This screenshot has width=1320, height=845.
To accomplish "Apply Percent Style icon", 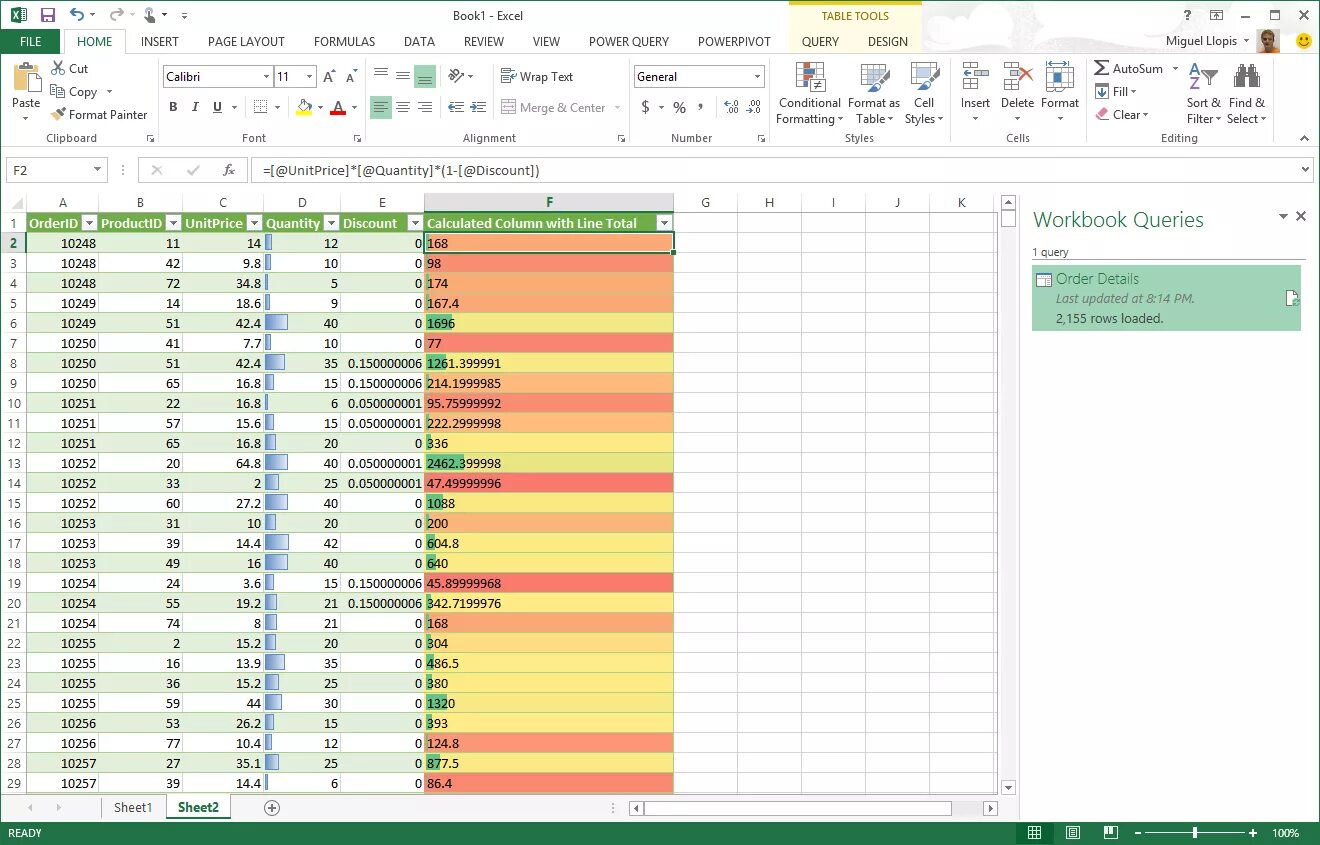I will [x=679, y=107].
